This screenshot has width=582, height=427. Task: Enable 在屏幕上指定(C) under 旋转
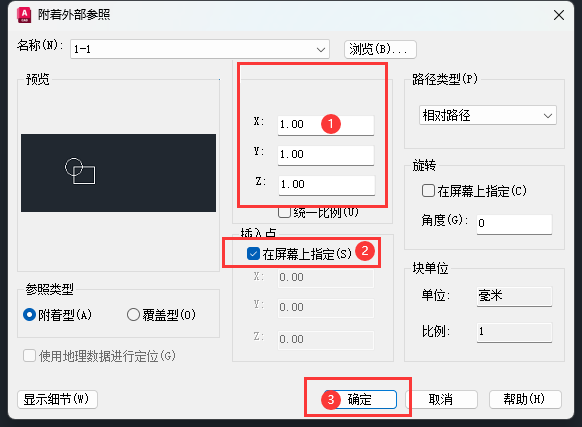[428, 191]
